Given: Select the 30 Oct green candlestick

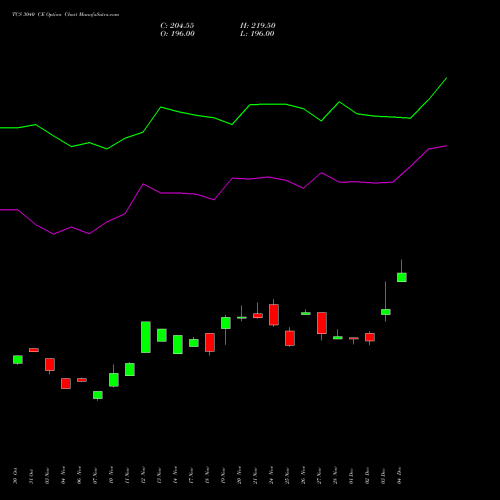Looking at the screenshot, I should [18, 359].
